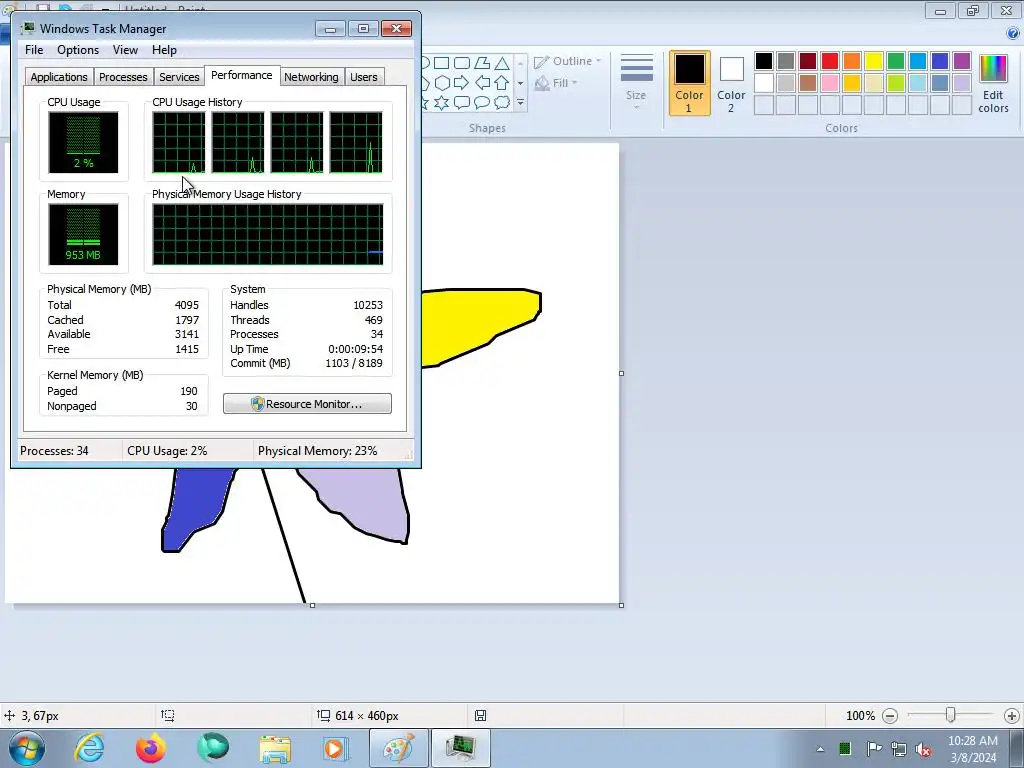Screen dimensions: 1024x768
Task: Launch Internet Explorer from the taskbar
Action: (x=89, y=748)
